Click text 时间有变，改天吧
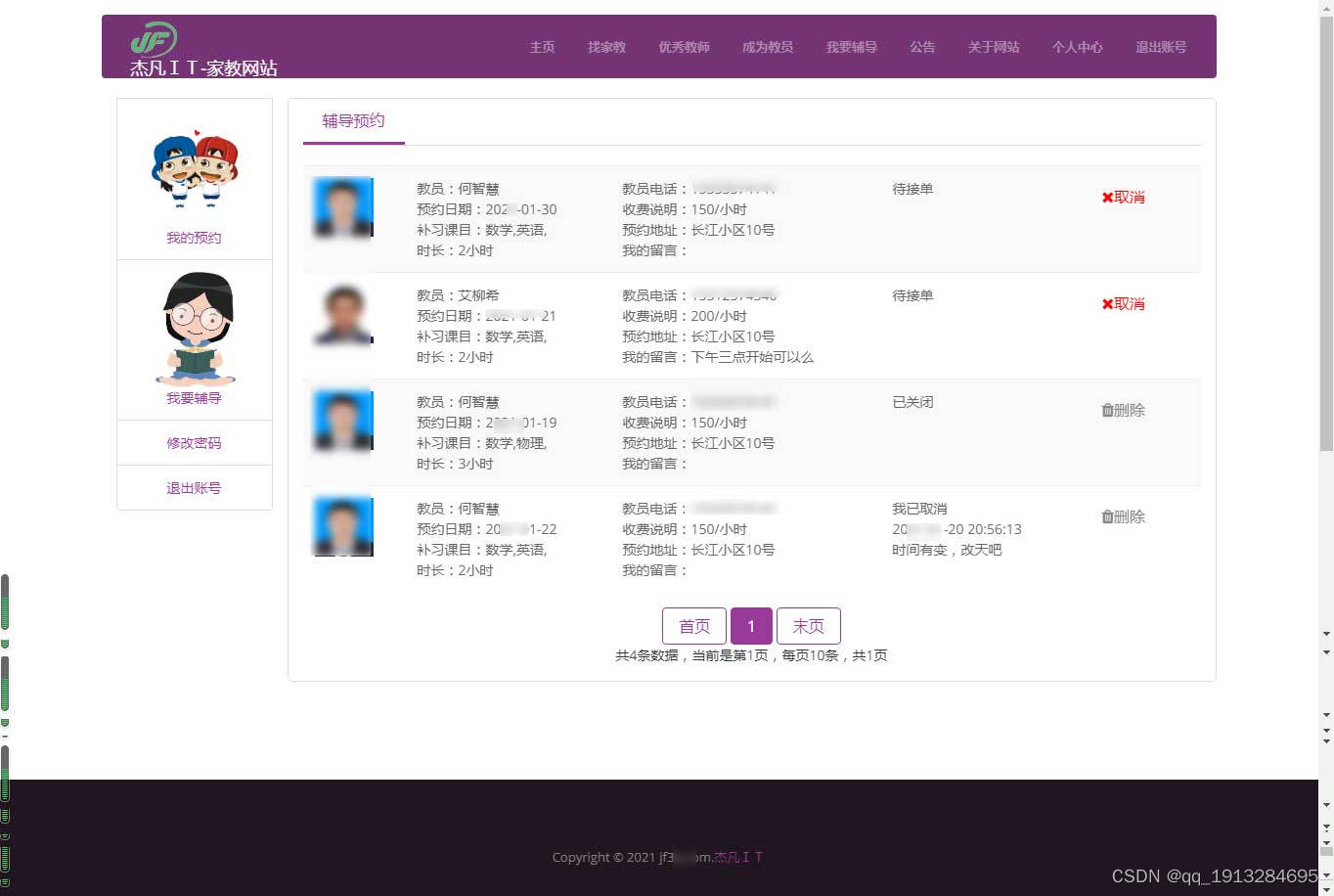The image size is (1334, 896). coord(947,550)
